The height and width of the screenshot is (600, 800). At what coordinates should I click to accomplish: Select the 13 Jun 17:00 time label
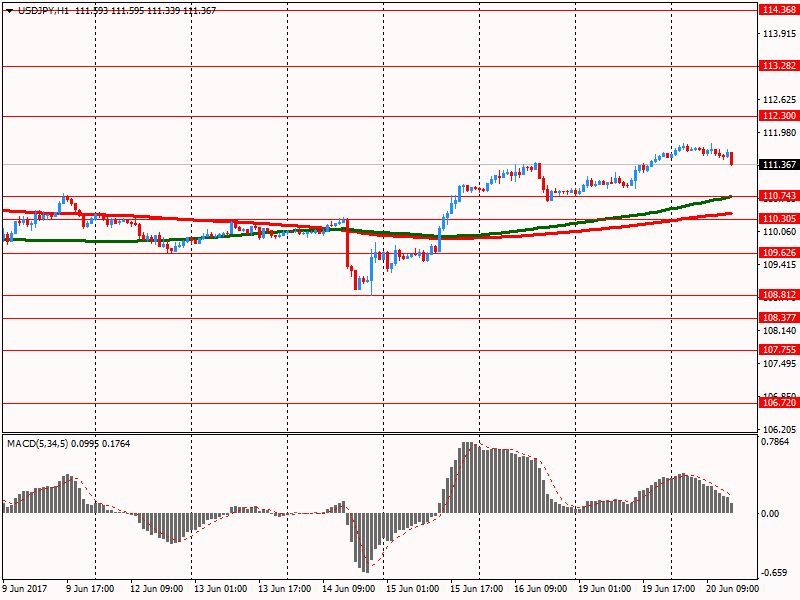(x=285, y=589)
